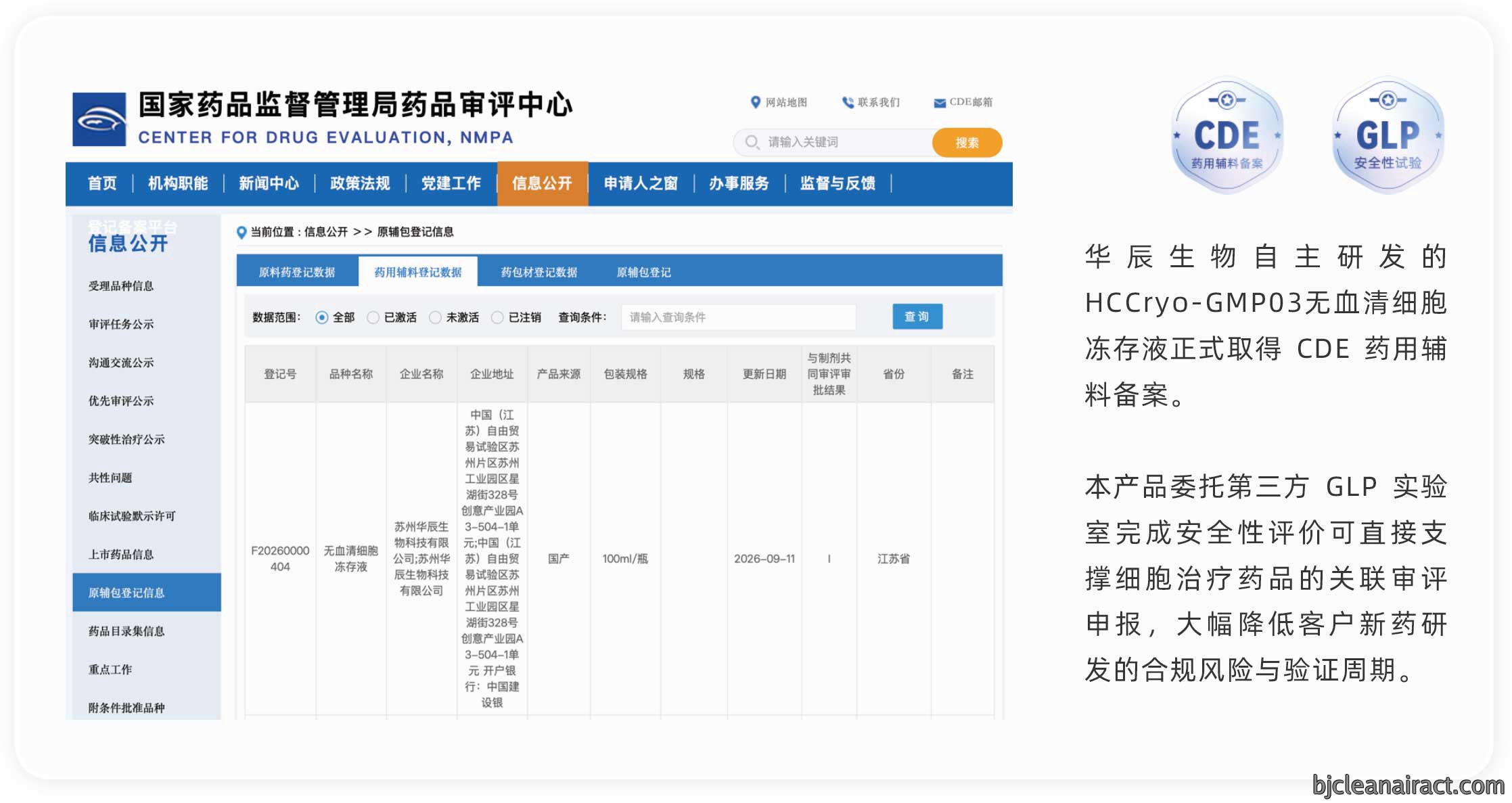The height and width of the screenshot is (803, 1512).
Task: Select the 已激活 radio button
Action: point(373,317)
